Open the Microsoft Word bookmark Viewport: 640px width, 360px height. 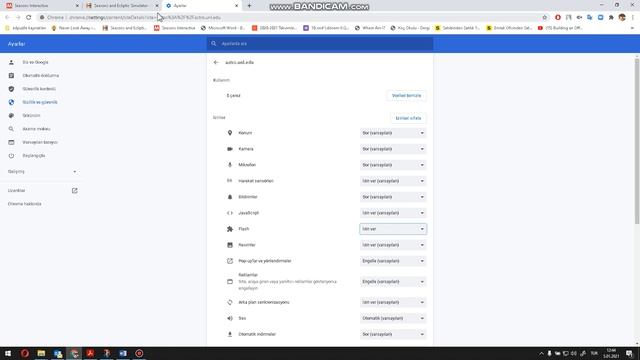coord(223,28)
